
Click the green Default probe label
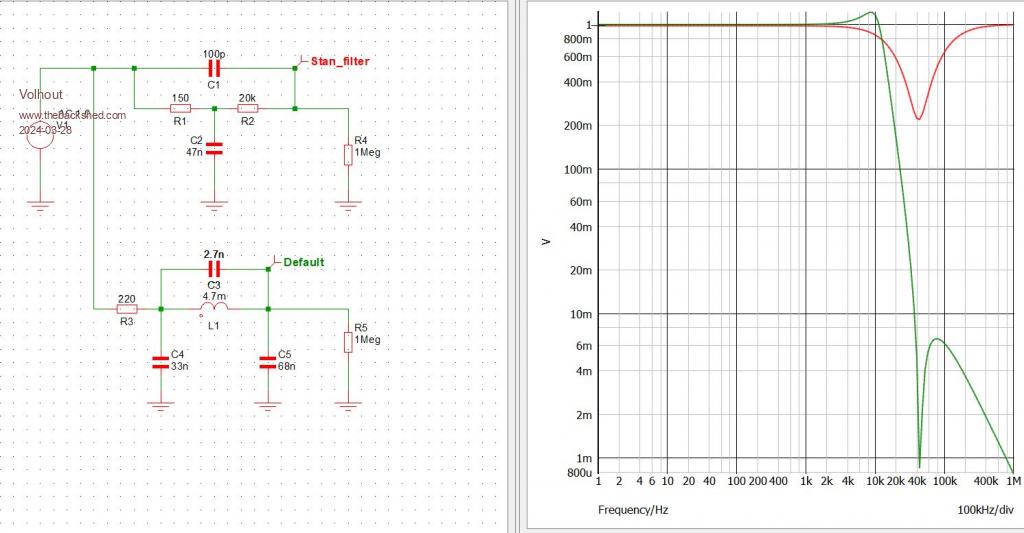(303, 262)
